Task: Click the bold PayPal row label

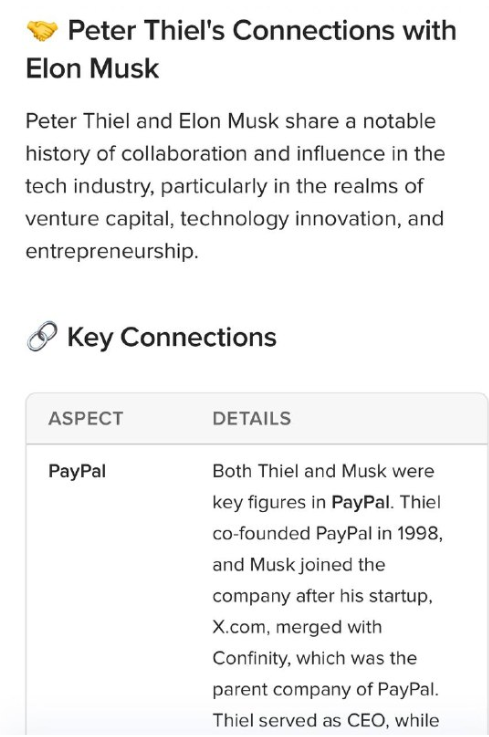Action: pos(77,471)
